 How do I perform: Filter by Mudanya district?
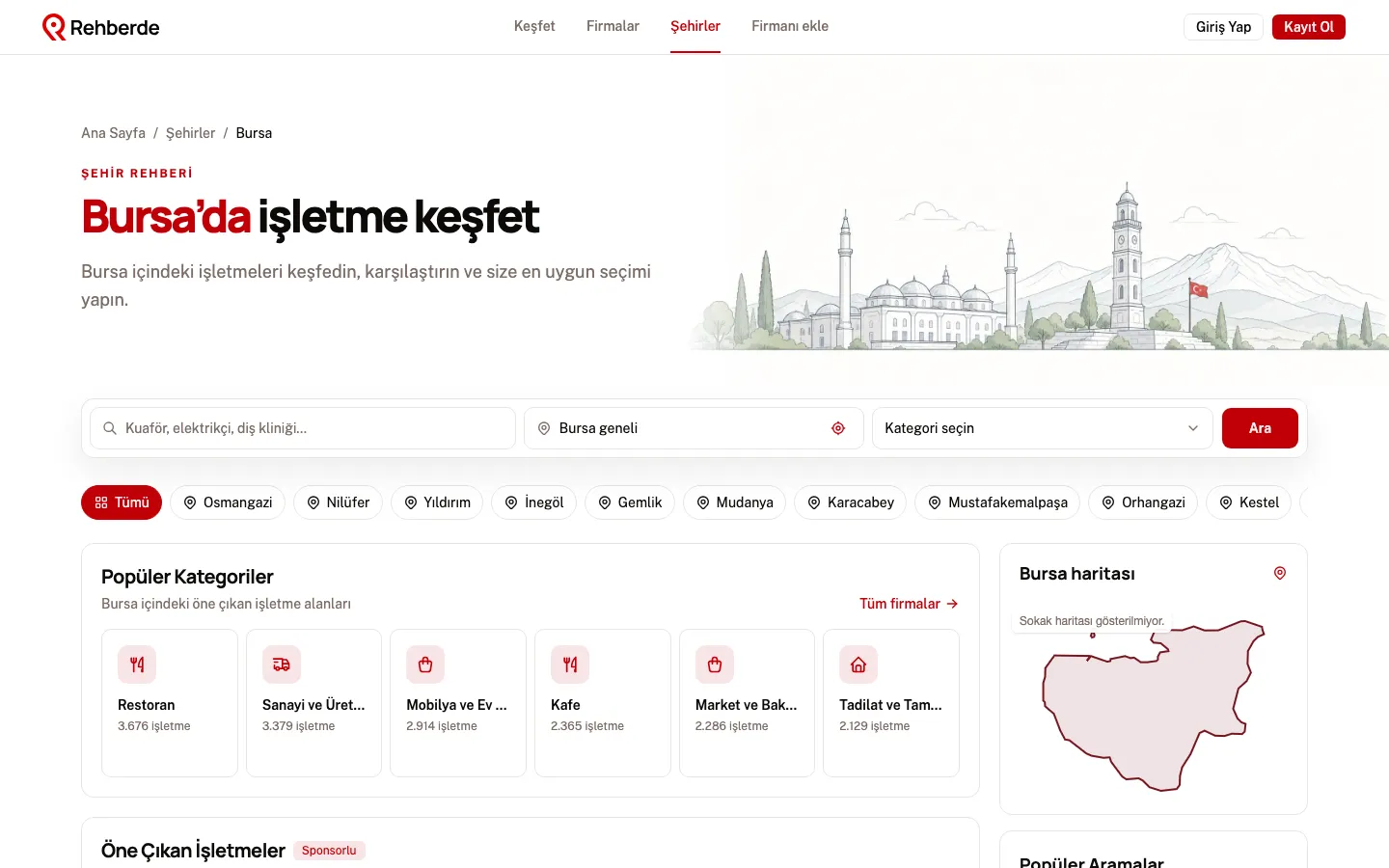tap(735, 502)
